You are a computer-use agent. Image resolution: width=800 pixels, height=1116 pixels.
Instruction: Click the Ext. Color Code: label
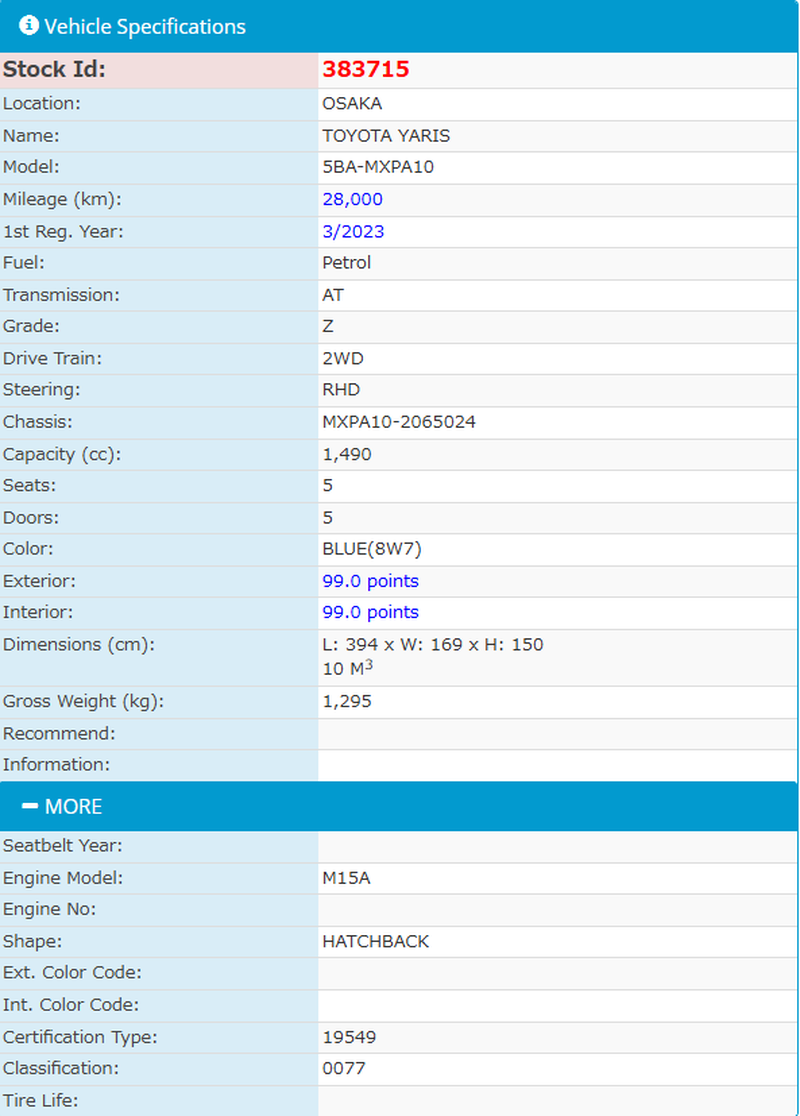point(72,972)
